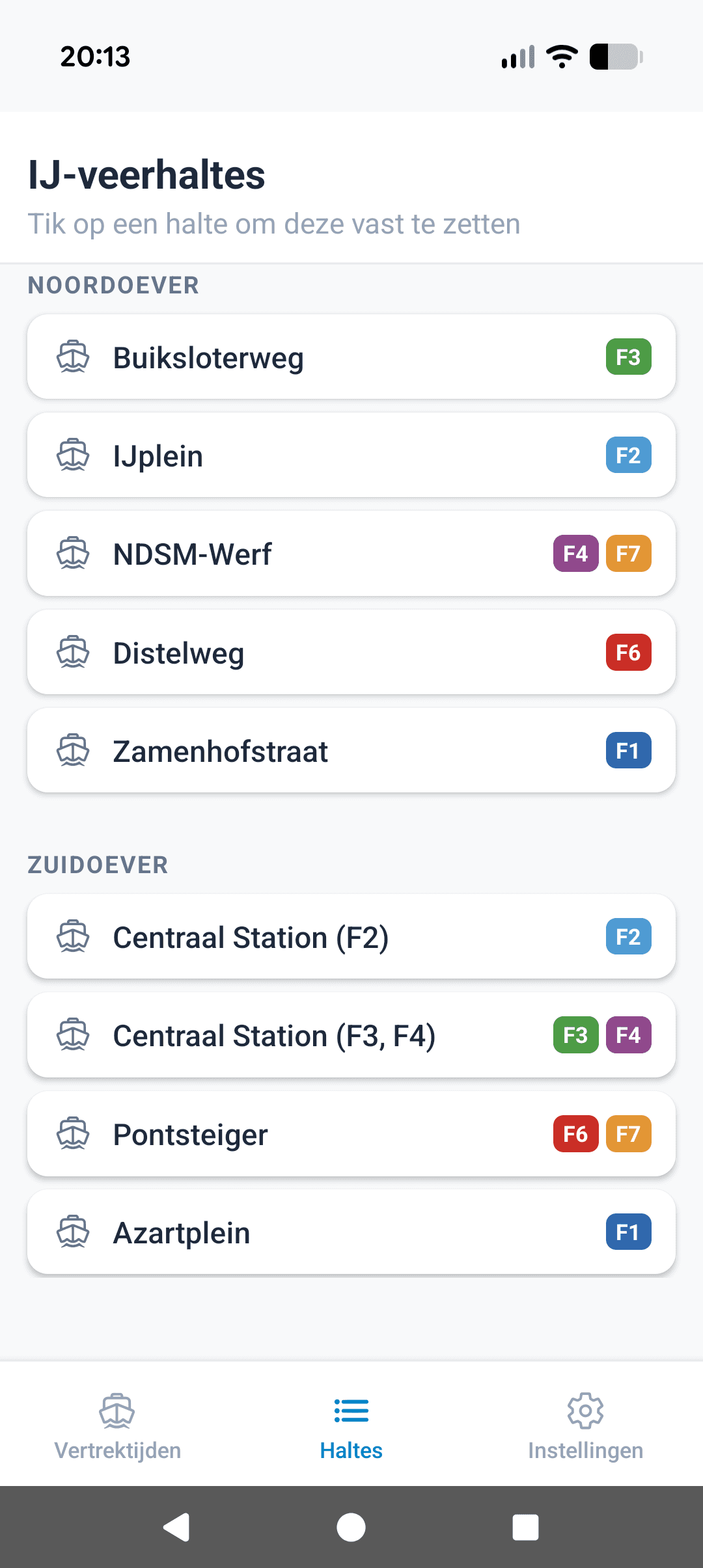Tap the orange F7 badge on Pontsteiger
Screen dimensions: 703x1568
(x=628, y=1134)
